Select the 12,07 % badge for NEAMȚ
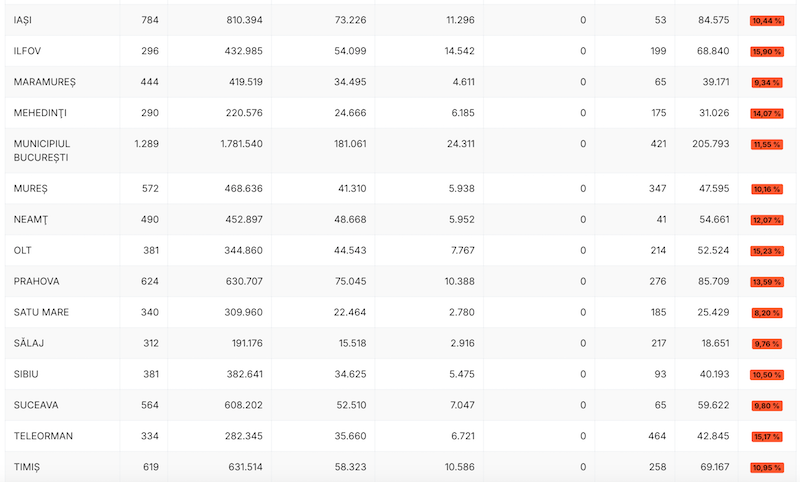The width and height of the screenshot is (800, 482). coord(767,220)
